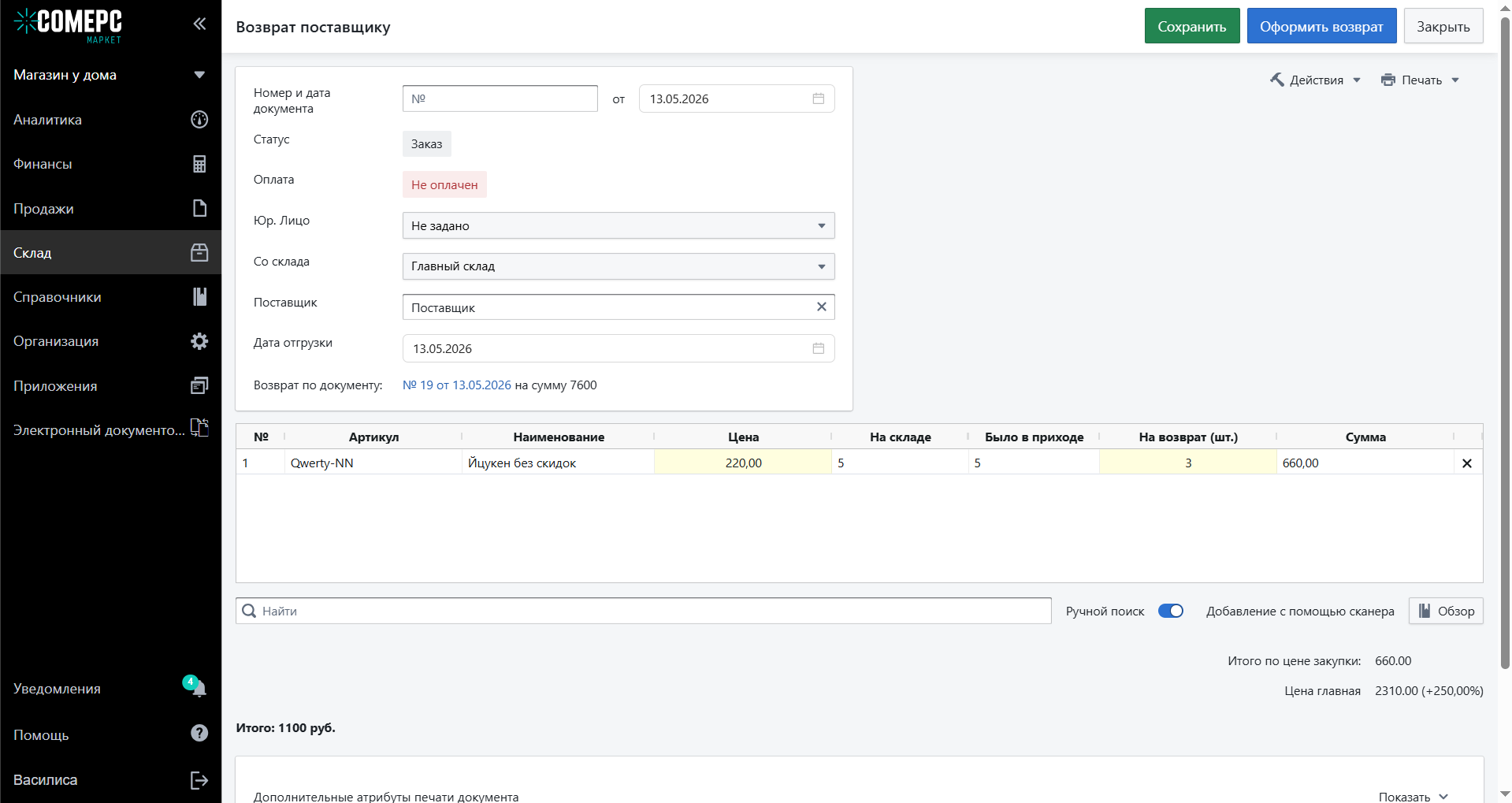Image resolution: width=1512 pixels, height=803 pixels.
Task: Click price cell 220,00
Action: tap(743, 463)
